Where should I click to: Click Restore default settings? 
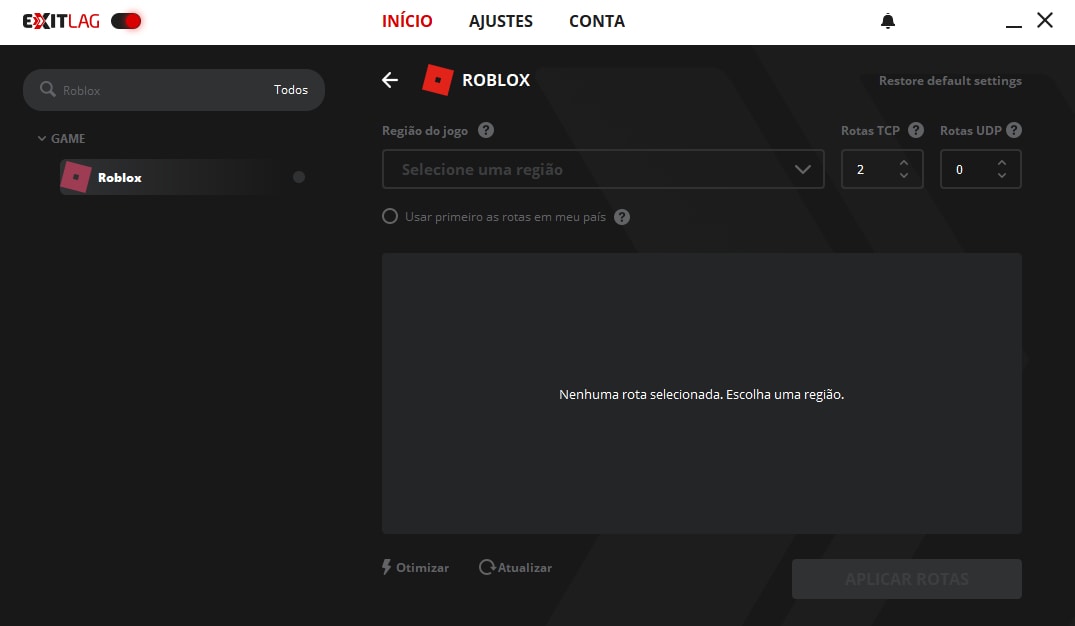(950, 81)
